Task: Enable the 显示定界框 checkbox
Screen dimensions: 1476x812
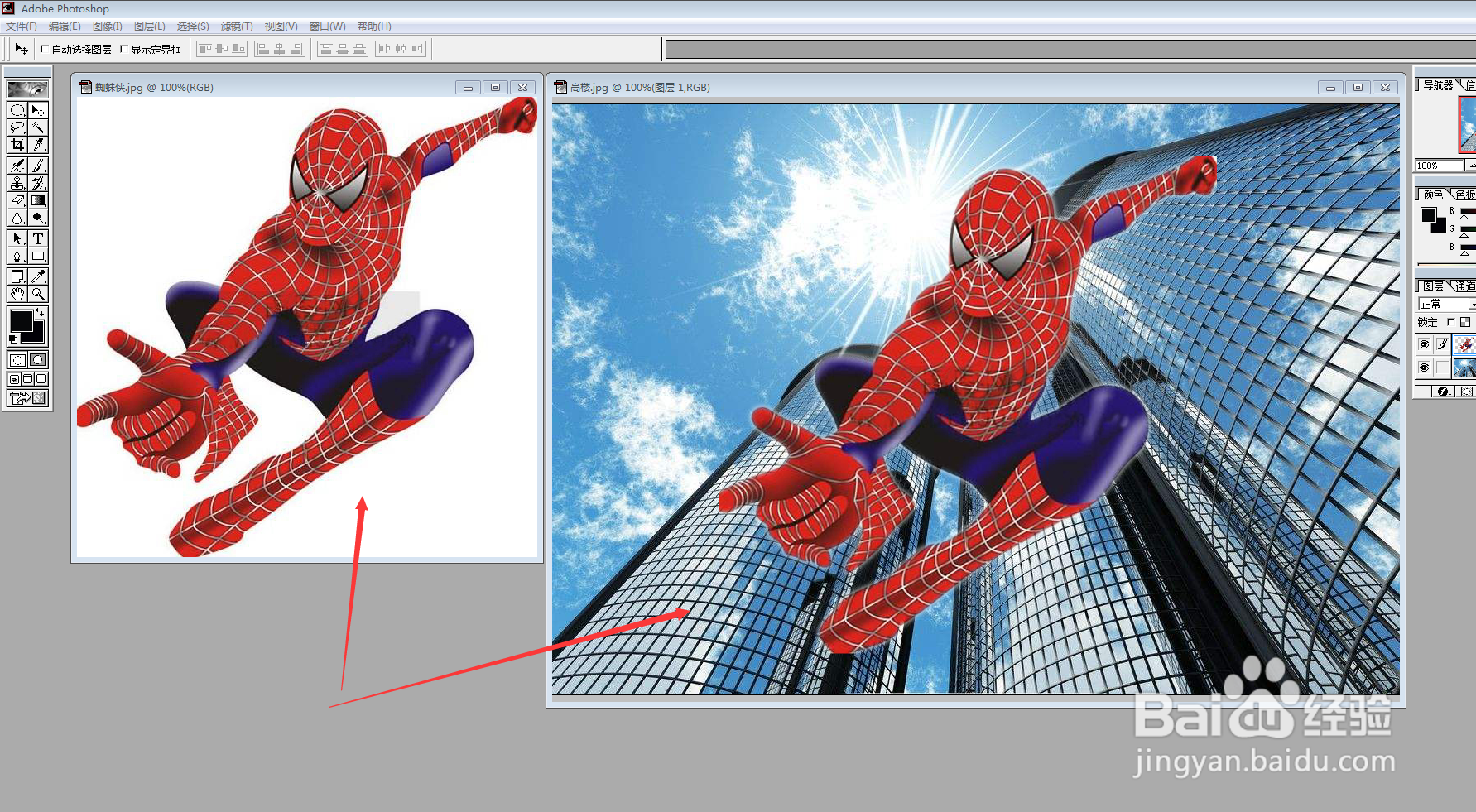Action: coord(124,49)
